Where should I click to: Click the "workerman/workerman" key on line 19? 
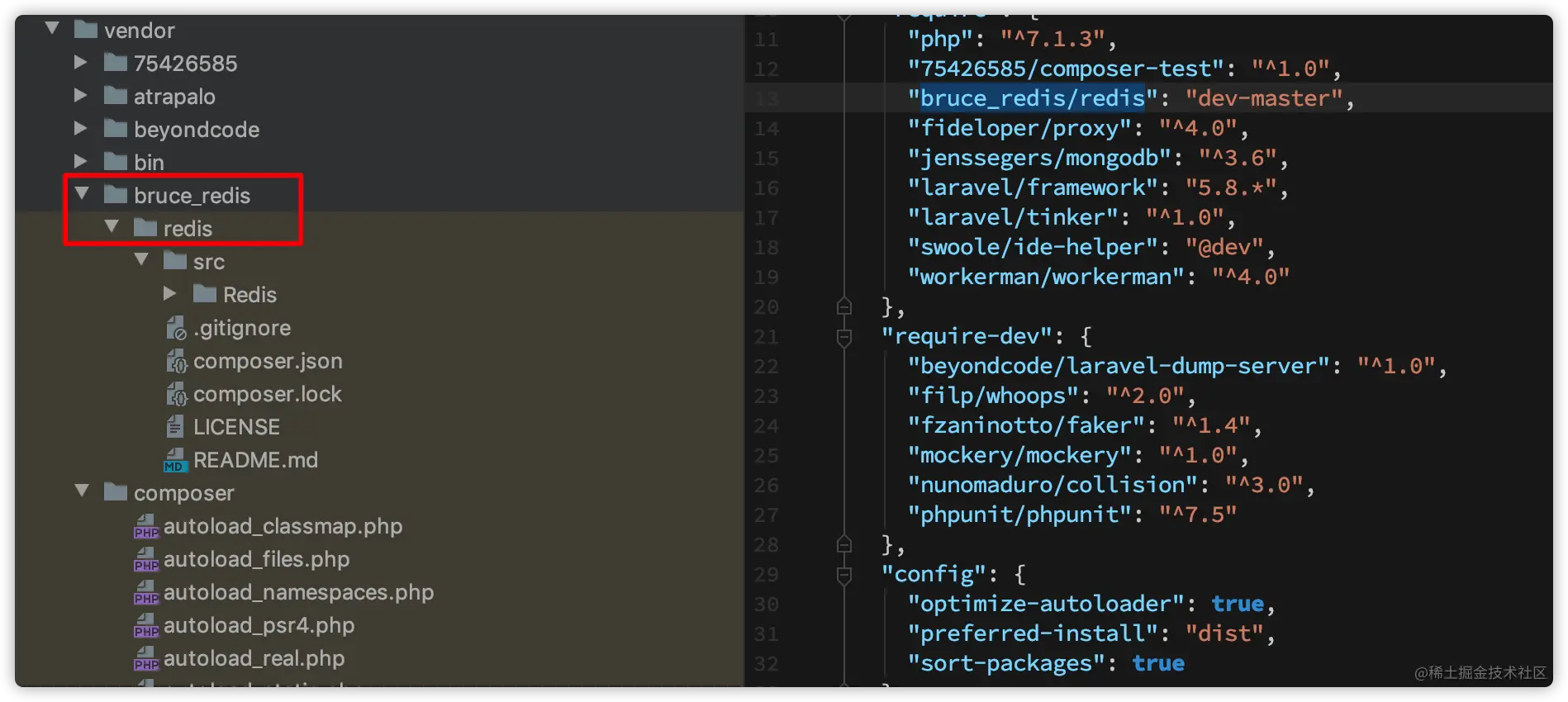click(1046, 277)
